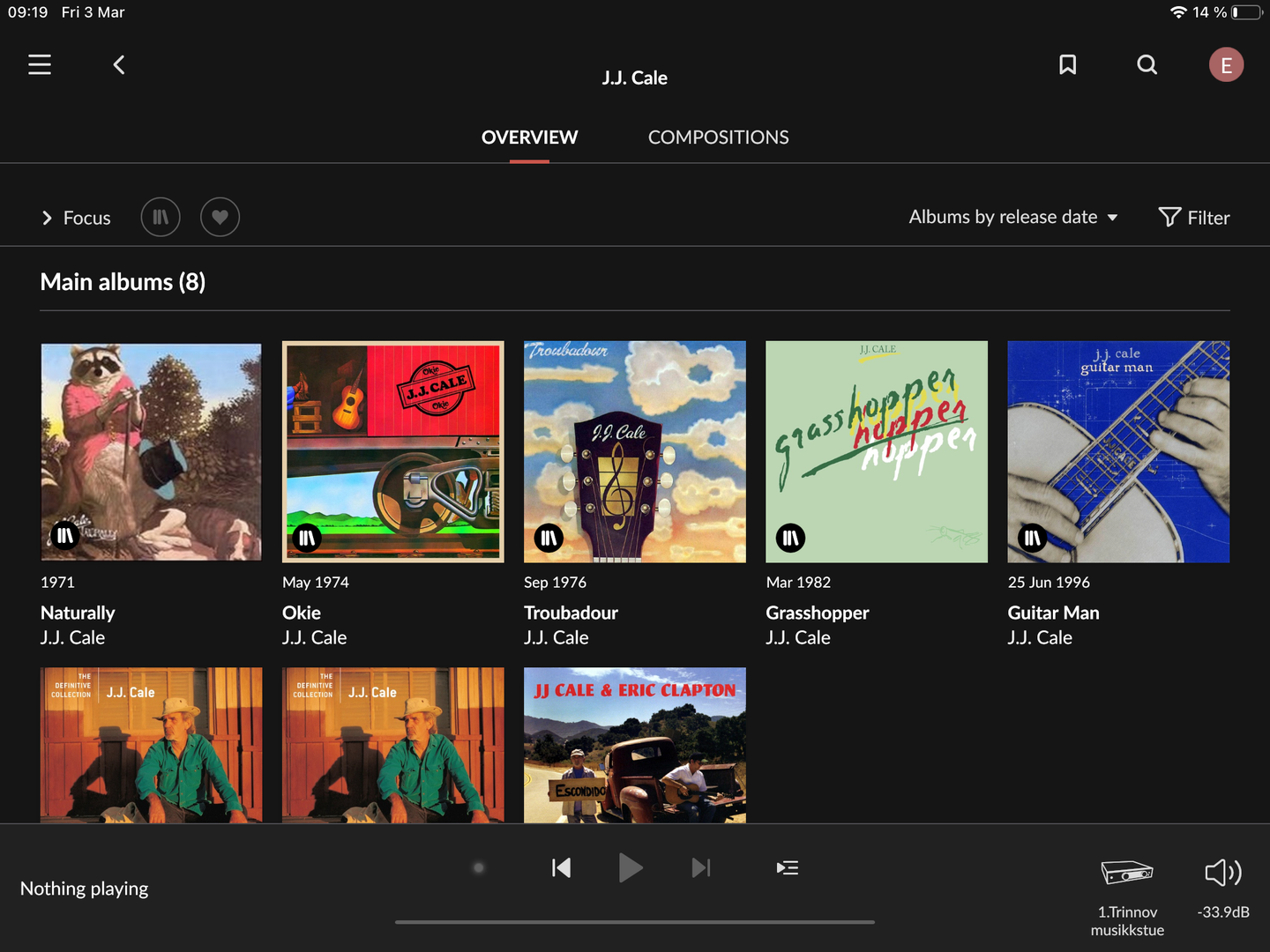Screen dimensions: 1270x952
Task: Start playback with the play button
Action: point(631,868)
